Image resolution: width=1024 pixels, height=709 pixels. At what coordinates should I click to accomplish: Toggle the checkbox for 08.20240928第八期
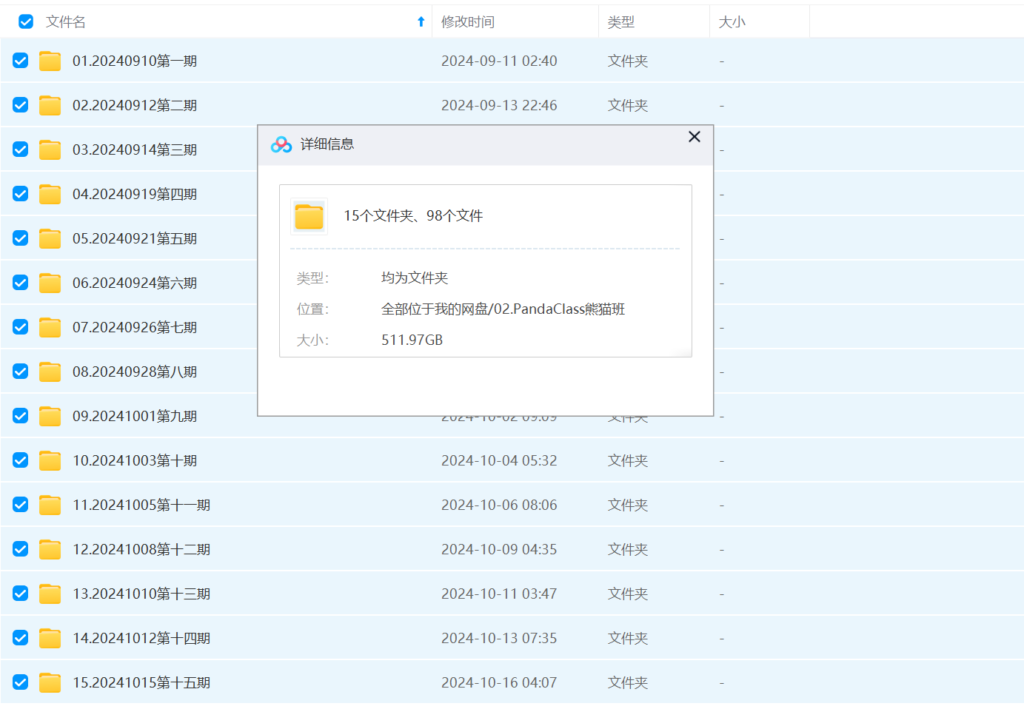(x=20, y=371)
